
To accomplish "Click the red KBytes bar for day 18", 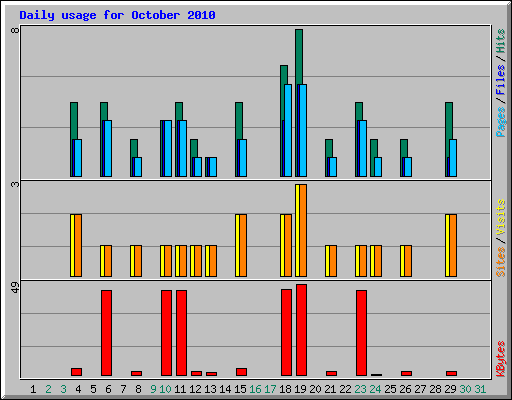I will tap(287, 333).
